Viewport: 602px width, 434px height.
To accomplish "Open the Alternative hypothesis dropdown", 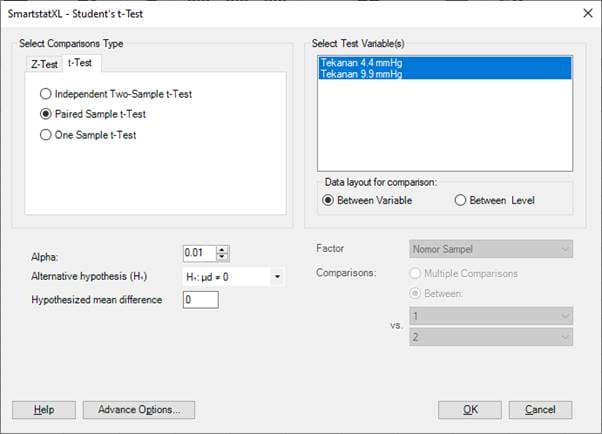I will click(276, 277).
